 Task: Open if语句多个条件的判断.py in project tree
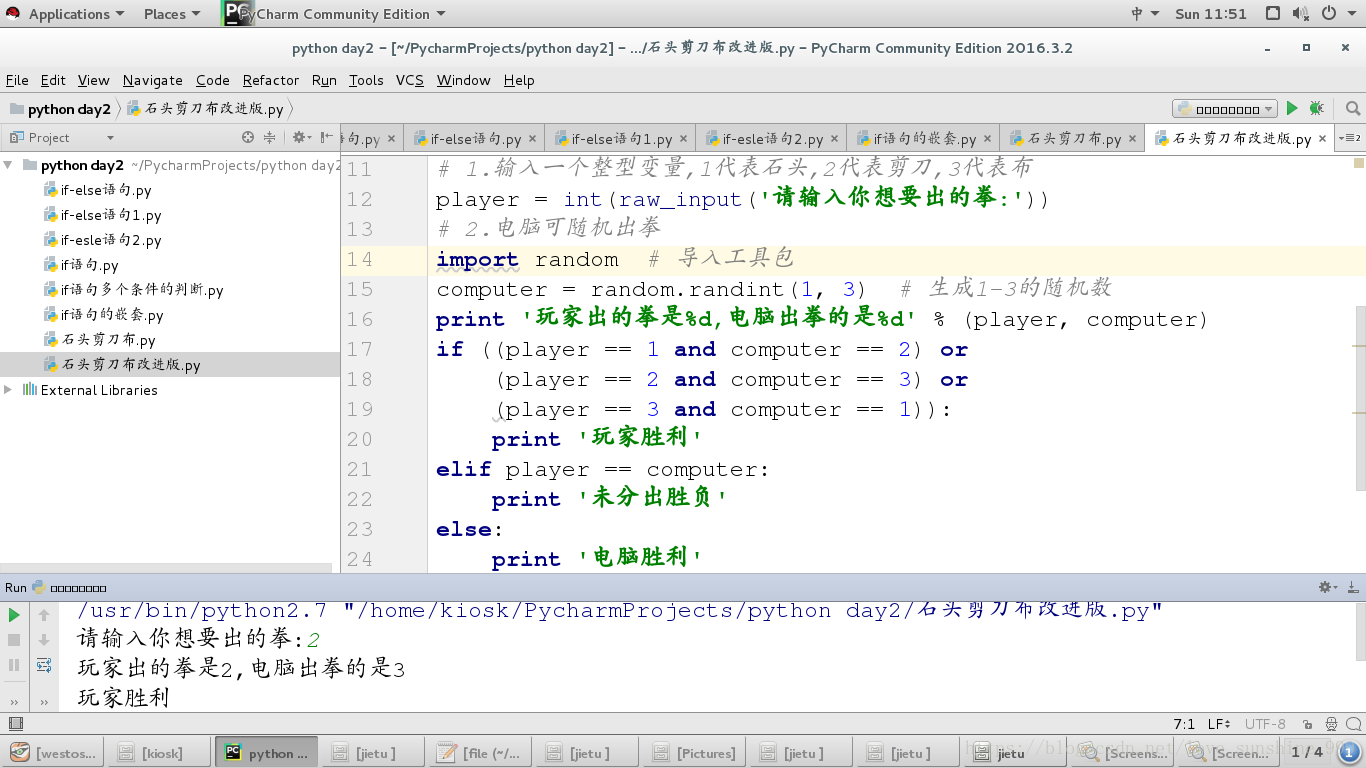(142, 290)
